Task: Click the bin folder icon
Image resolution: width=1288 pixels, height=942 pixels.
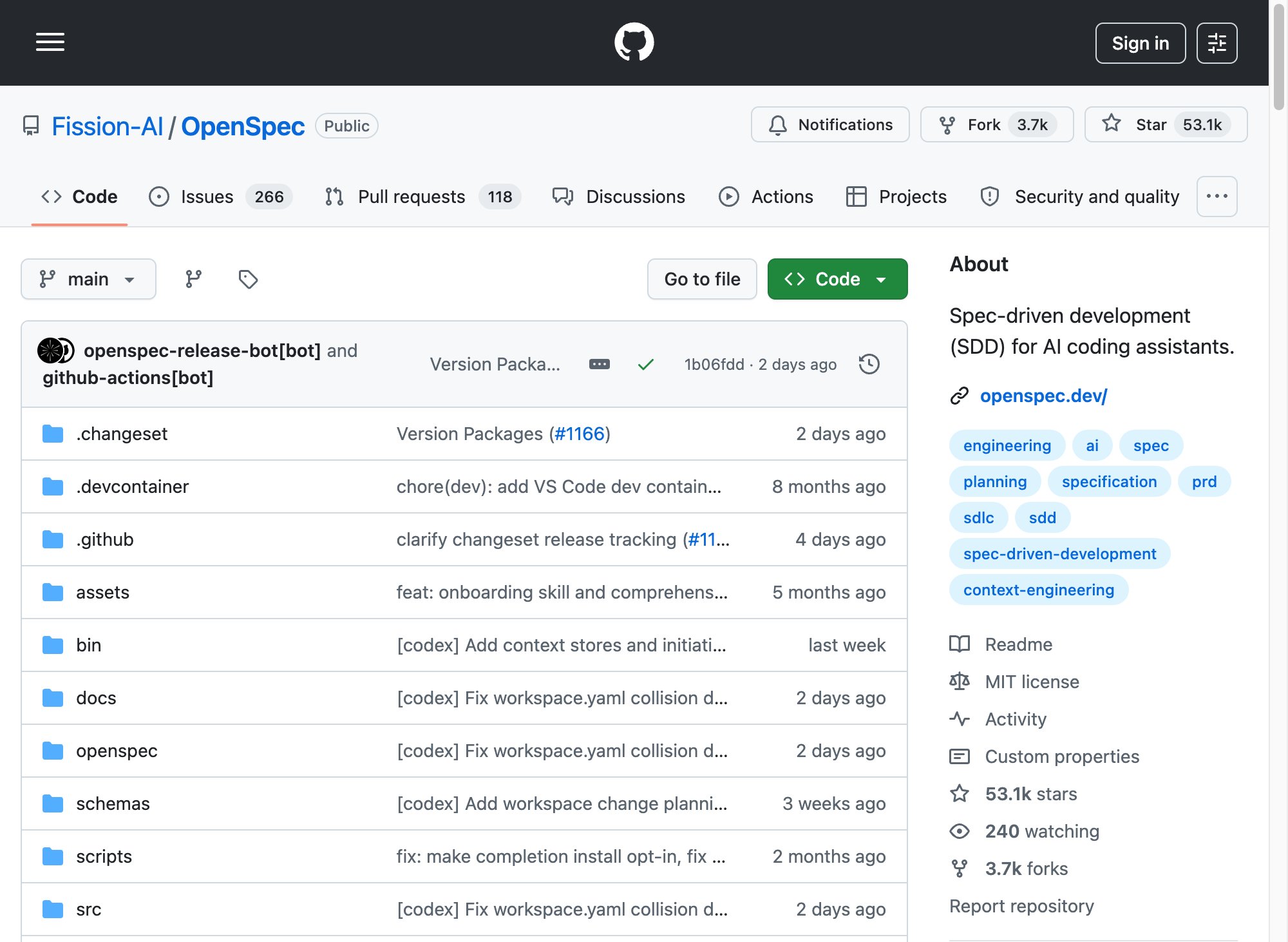Action: tap(53, 645)
